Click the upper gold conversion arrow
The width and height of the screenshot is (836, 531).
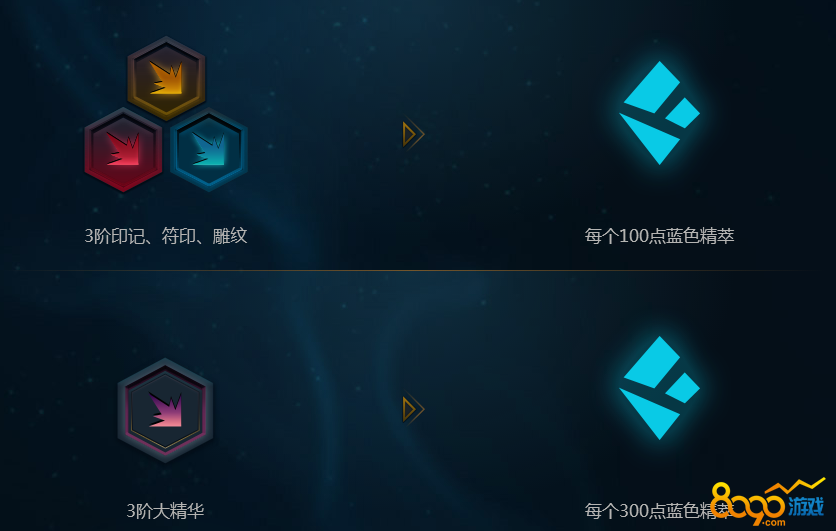pos(413,134)
